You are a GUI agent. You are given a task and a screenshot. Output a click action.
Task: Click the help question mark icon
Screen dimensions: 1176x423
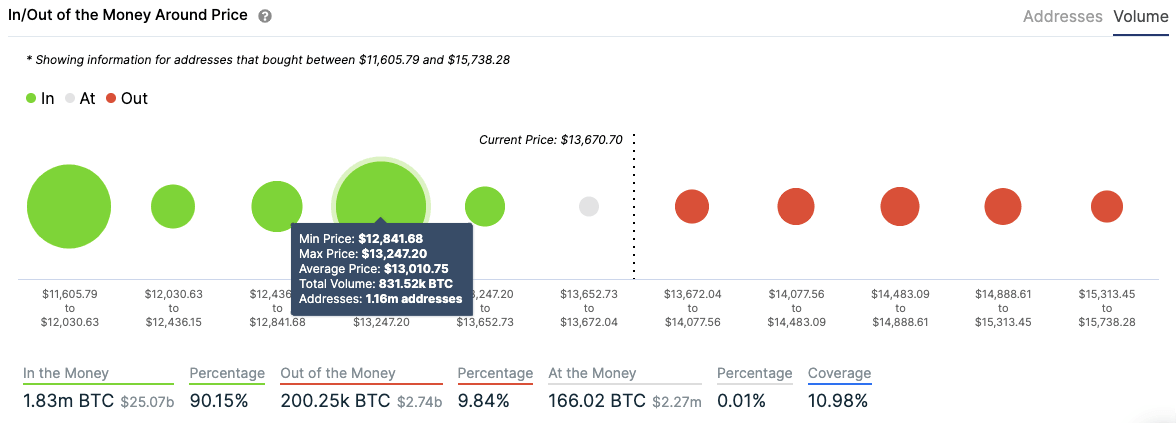pyautogui.click(x=265, y=17)
